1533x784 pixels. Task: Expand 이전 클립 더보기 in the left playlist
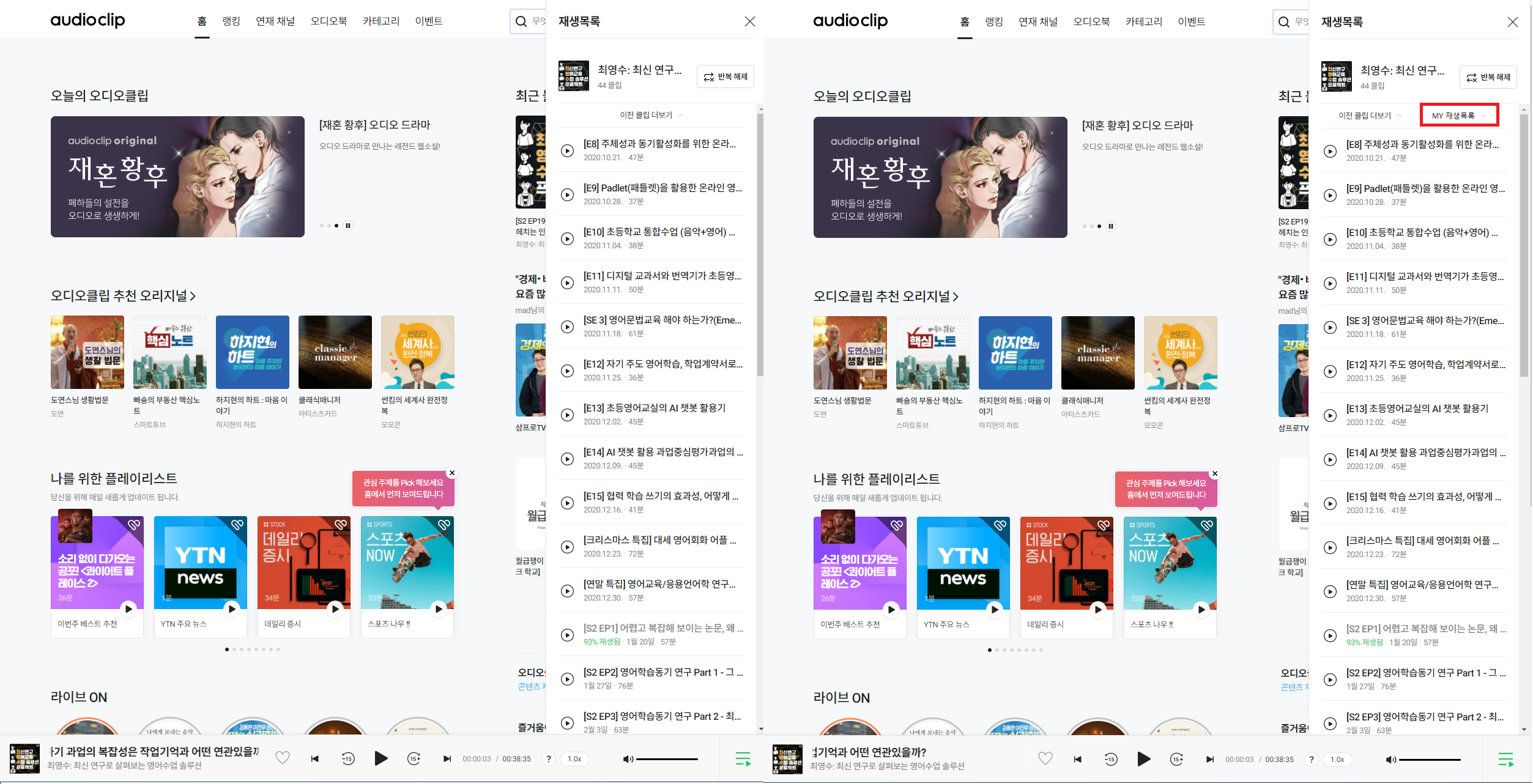tap(651, 115)
